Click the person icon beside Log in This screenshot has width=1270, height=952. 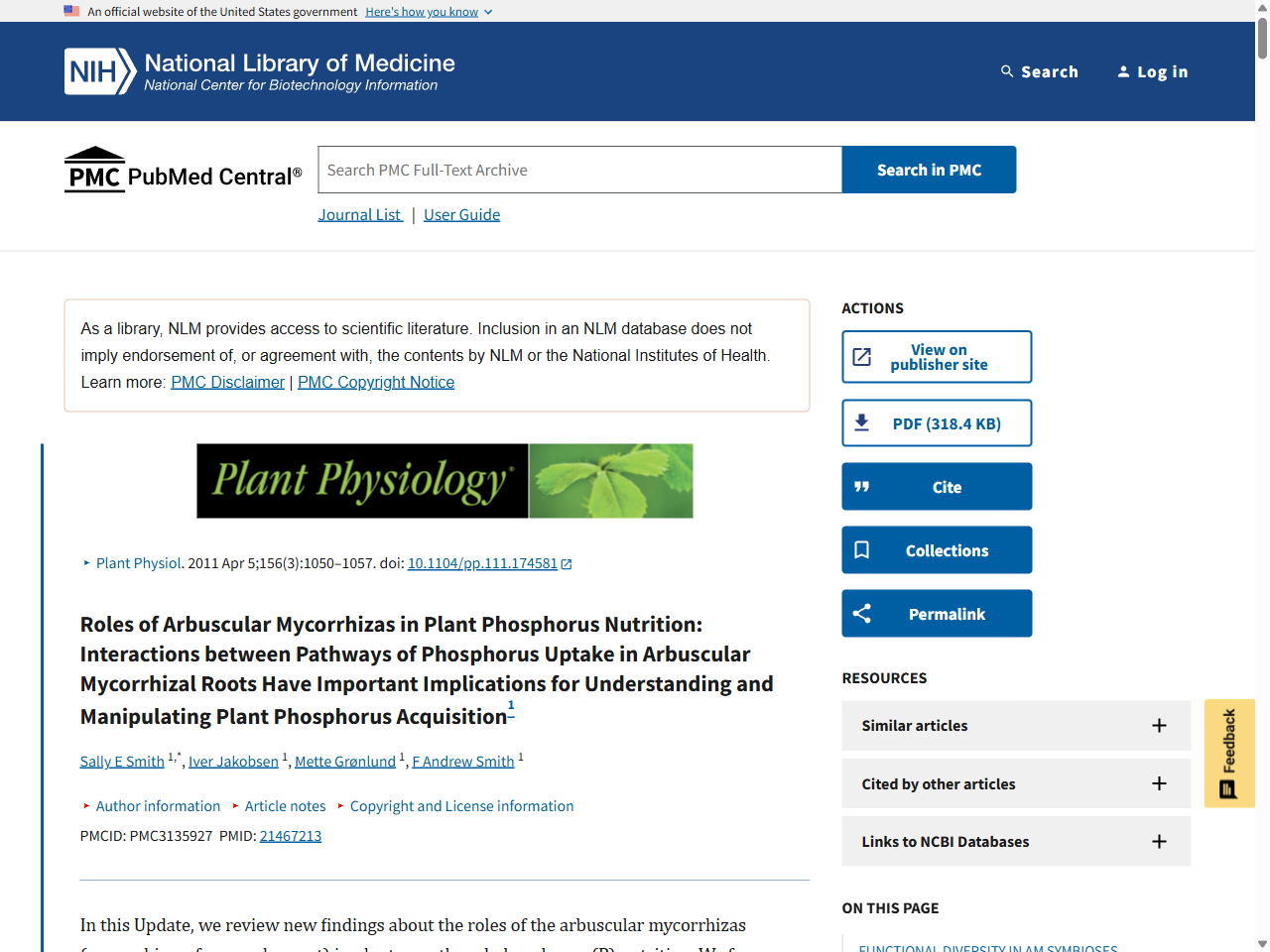(x=1123, y=71)
